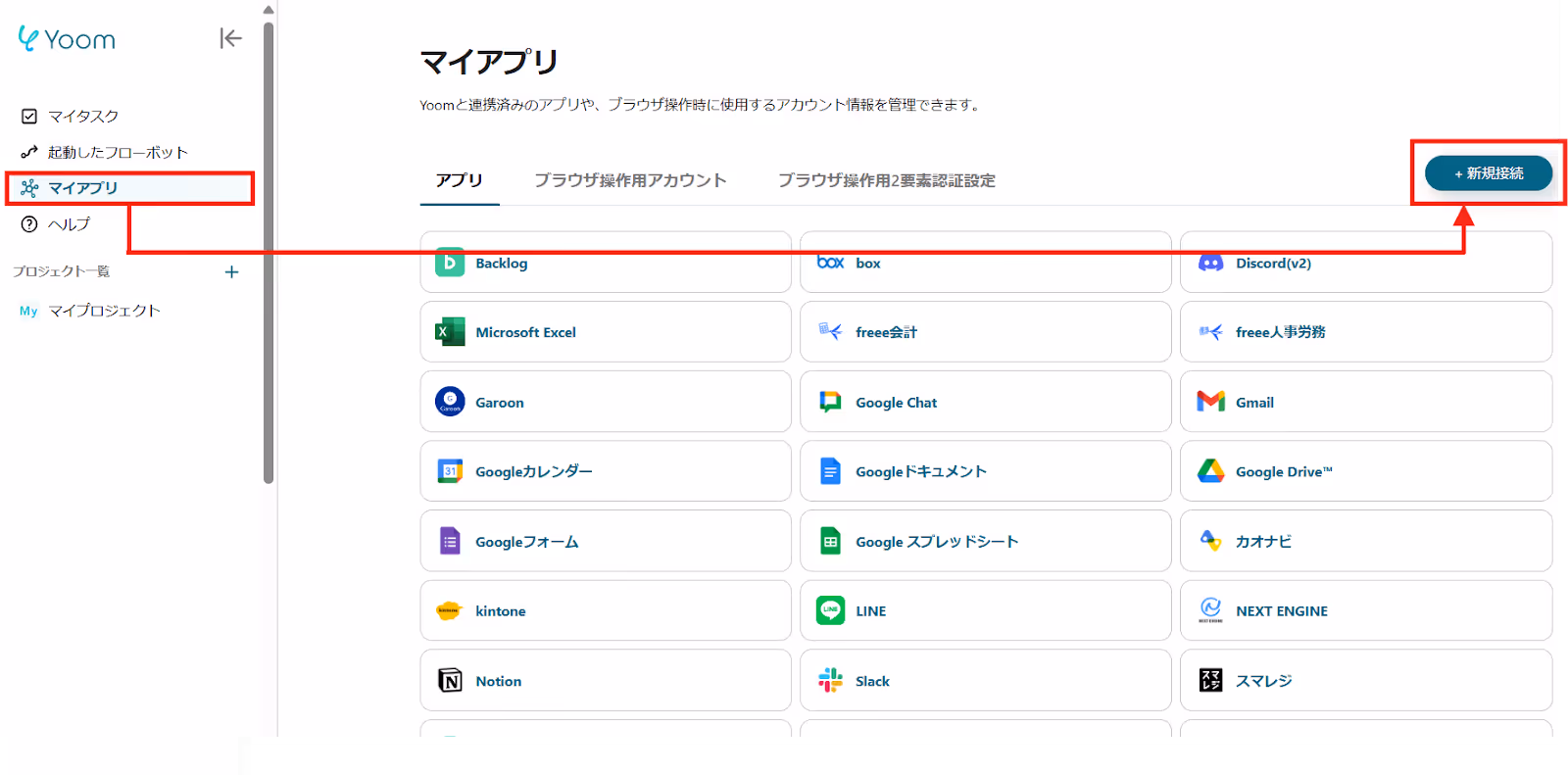The width and height of the screenshot is (1568, 775).
Task: Click the Google Drive icon
Action: coord(1210,471)
